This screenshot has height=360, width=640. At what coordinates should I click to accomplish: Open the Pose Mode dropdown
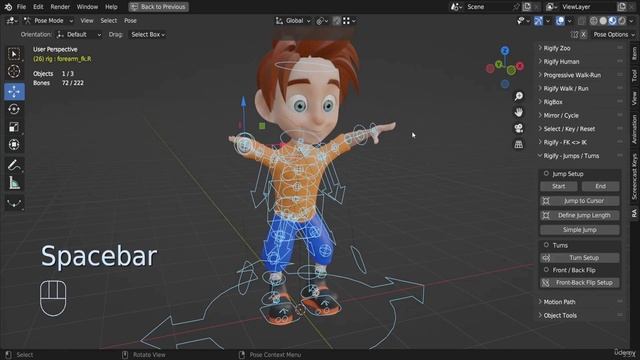pyautogui.click(x=48, y=21)
